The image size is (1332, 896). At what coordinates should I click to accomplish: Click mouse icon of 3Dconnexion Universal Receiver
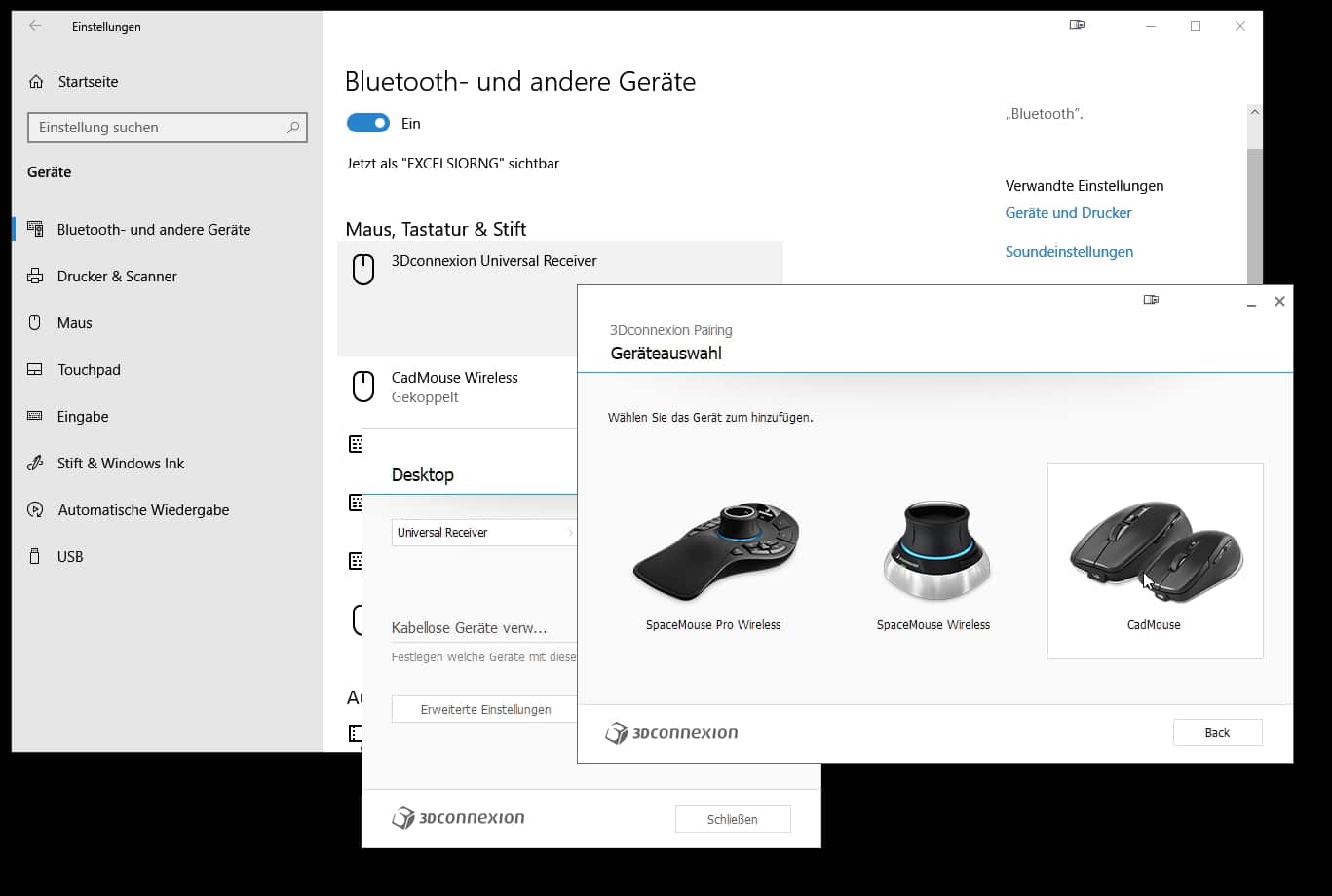click(x=363, y=270)
